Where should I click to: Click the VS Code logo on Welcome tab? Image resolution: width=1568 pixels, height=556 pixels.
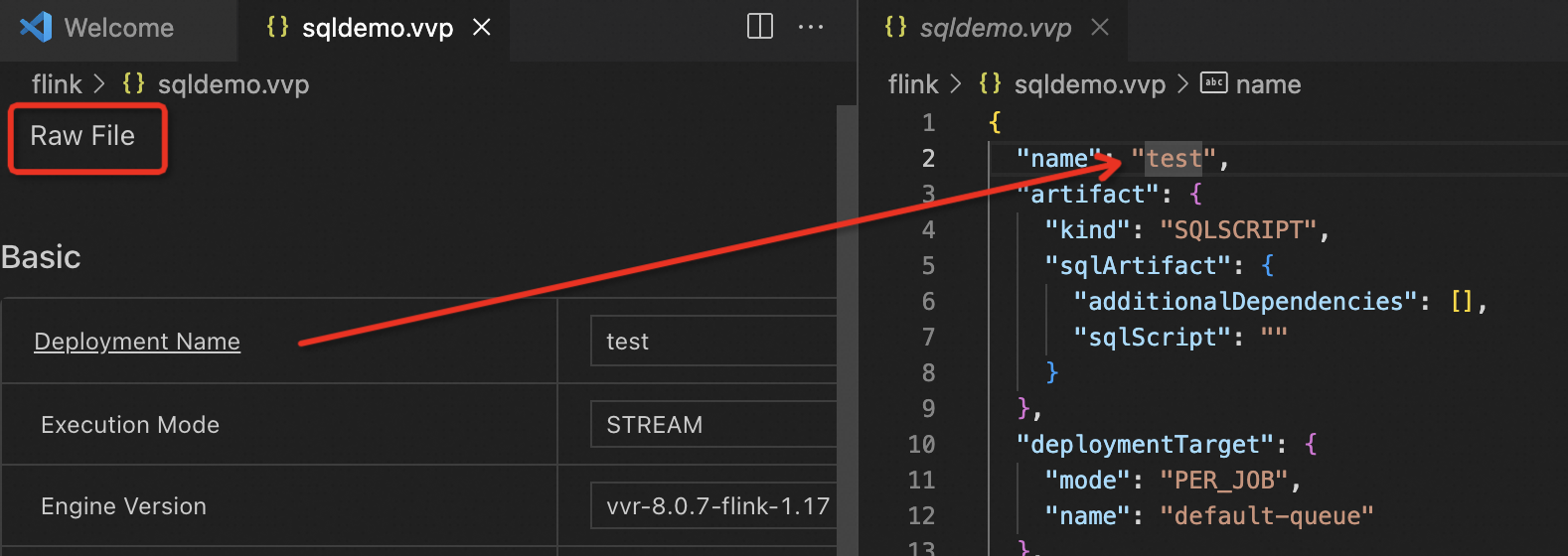pos(36,27)
